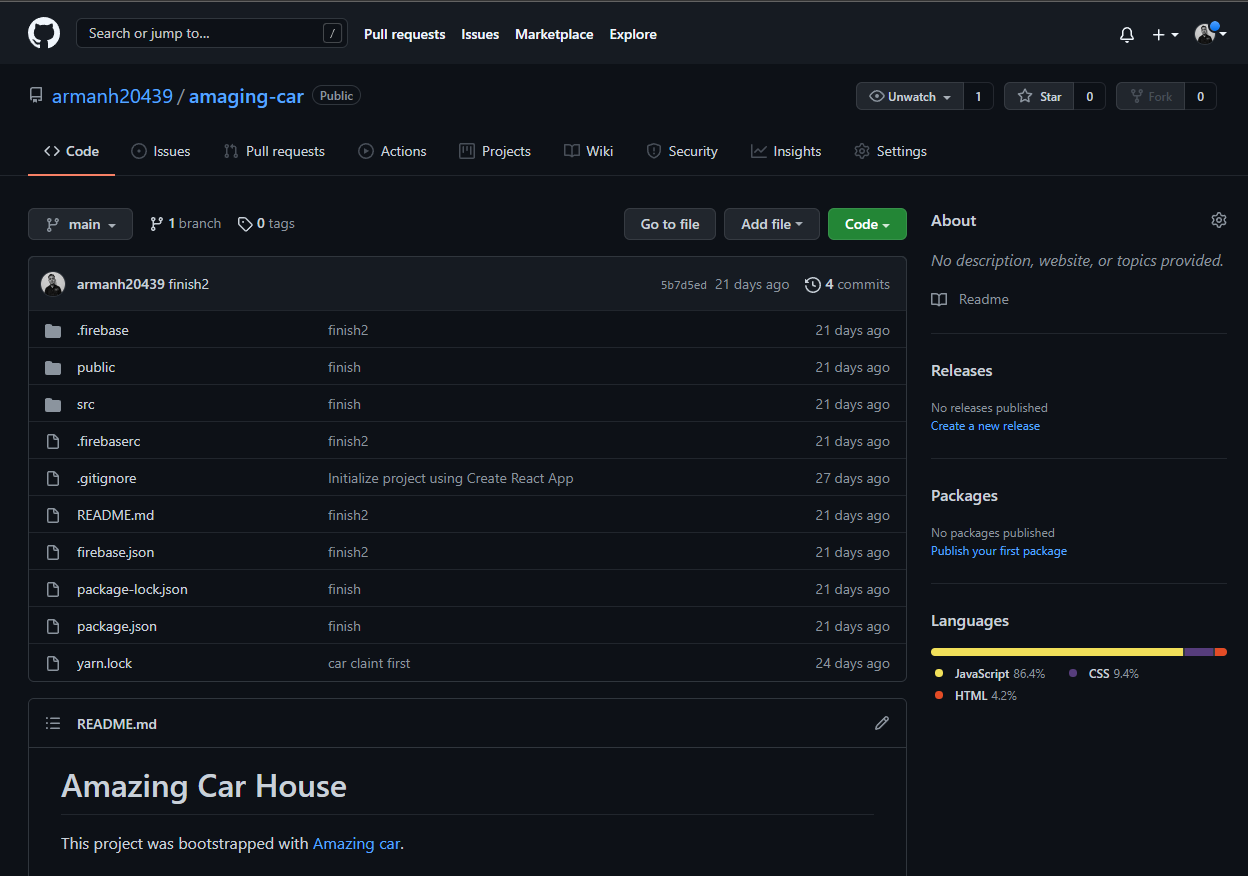Screen dimensions: 1248x876
Task: Expand the green Code dropdown
Action: [866, 224]
